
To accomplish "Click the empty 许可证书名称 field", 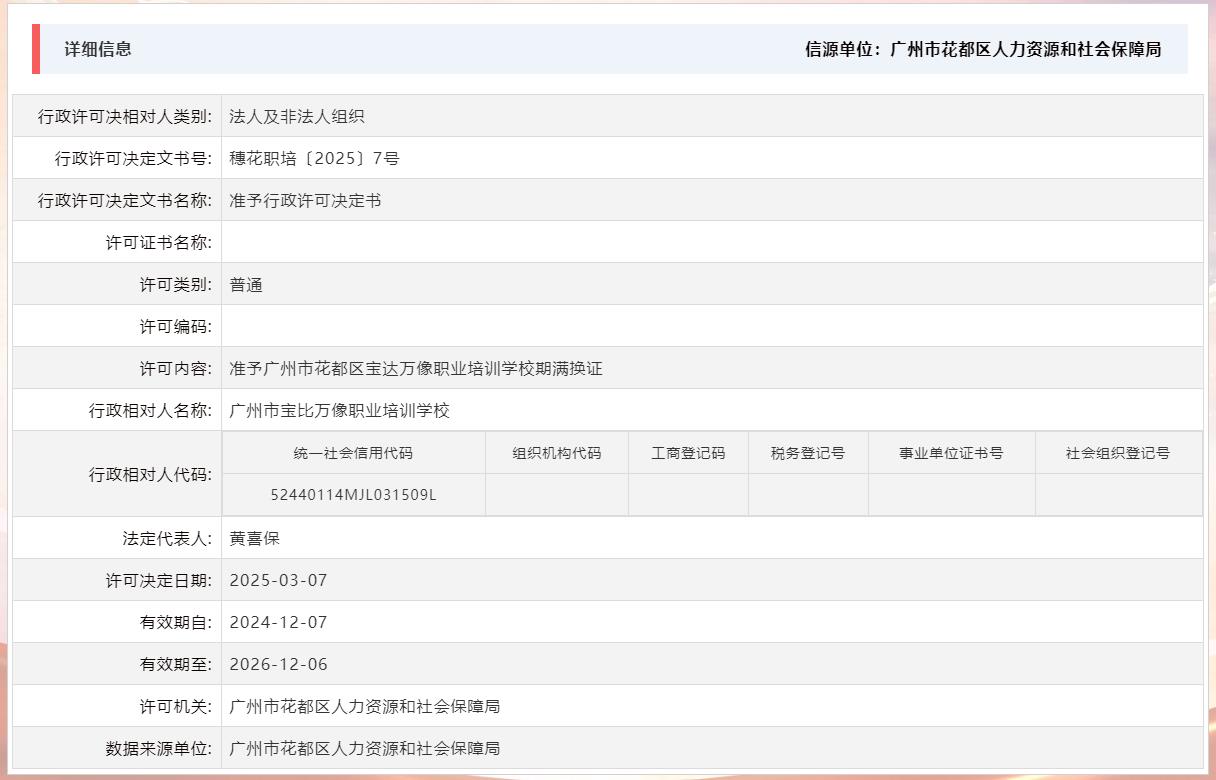I will click(400, 241).
